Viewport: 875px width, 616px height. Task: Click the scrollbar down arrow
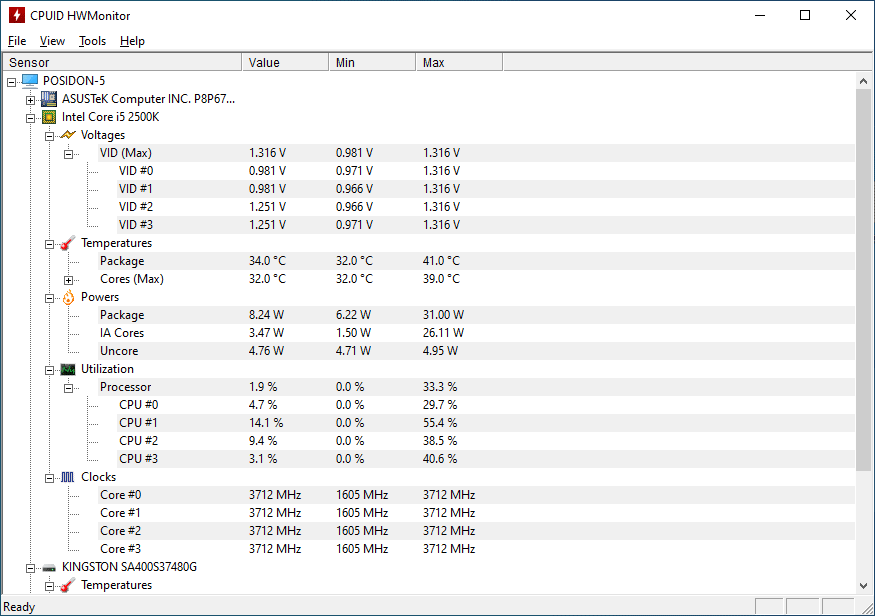point(863,586)
